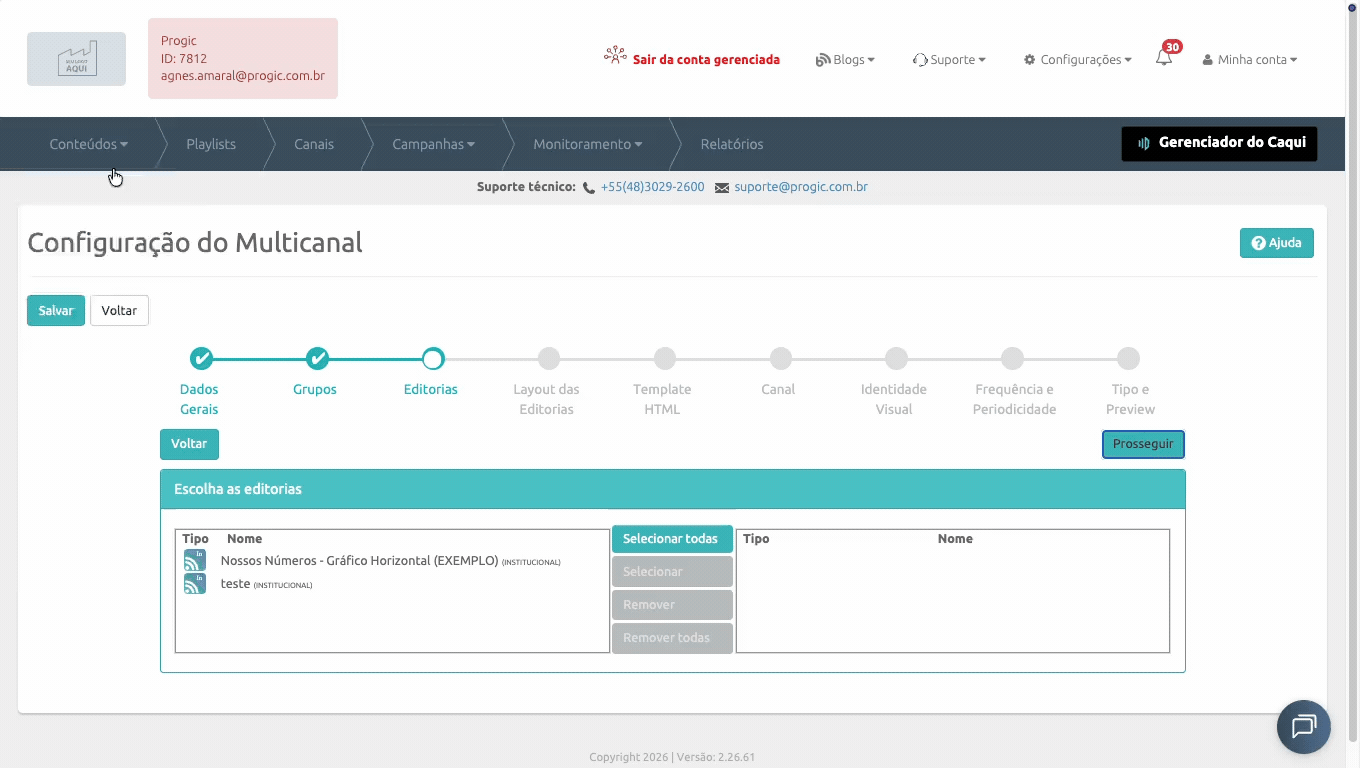Click the phone icon next to support number
1360x768 pixels.
(x=589, y=187)
